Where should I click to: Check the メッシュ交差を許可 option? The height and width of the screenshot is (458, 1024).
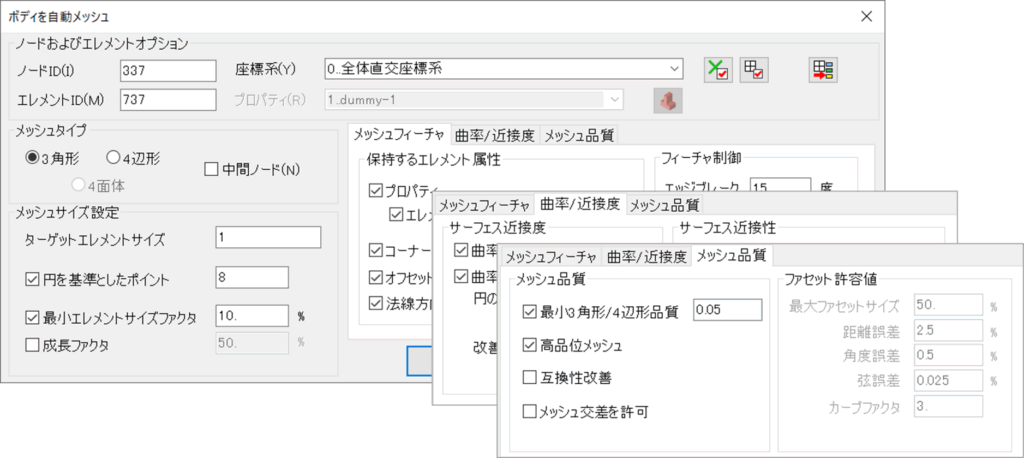click(x=529, y=410)
